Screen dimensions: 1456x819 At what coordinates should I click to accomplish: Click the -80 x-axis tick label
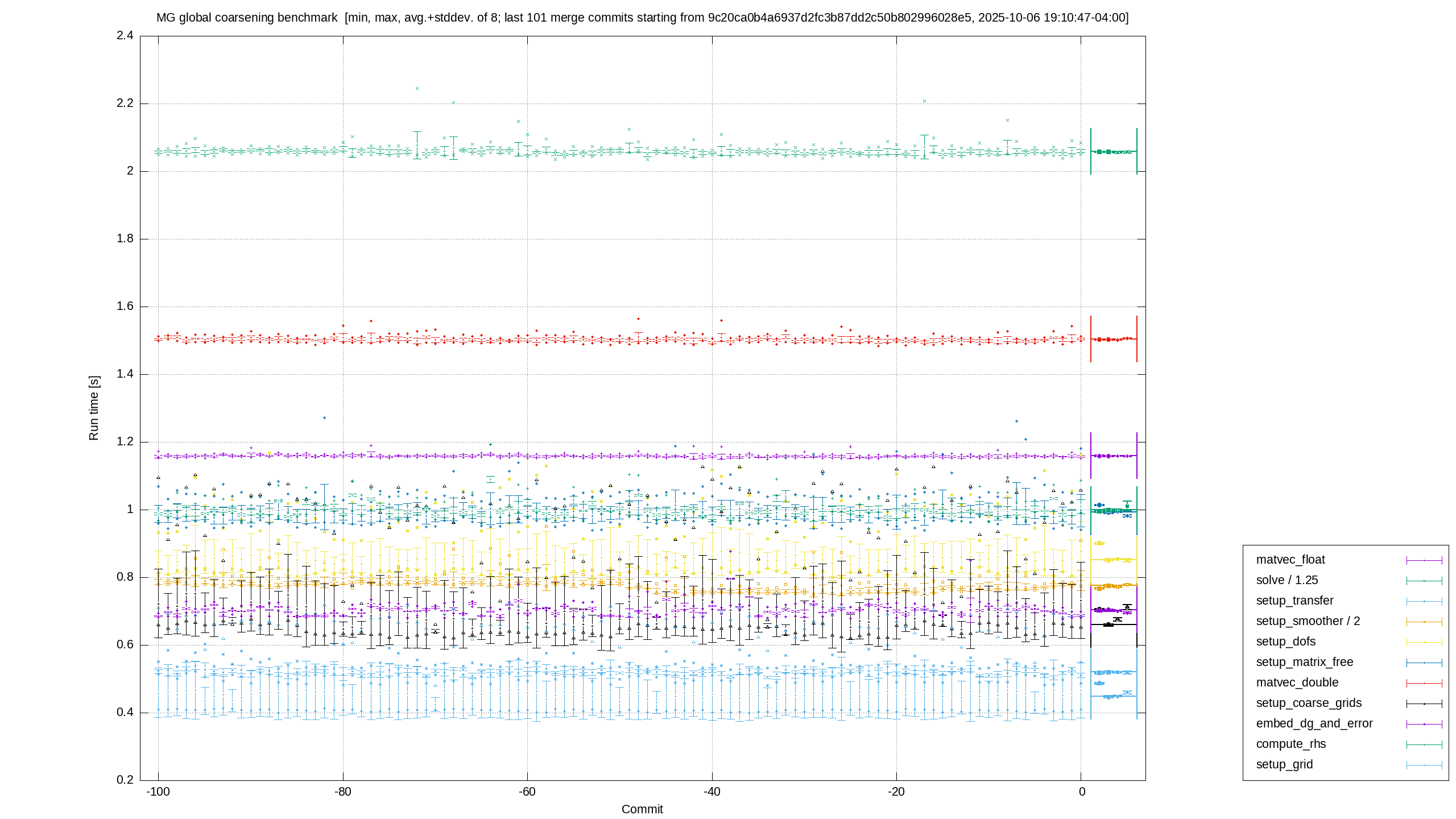click(x=343, y=792)
